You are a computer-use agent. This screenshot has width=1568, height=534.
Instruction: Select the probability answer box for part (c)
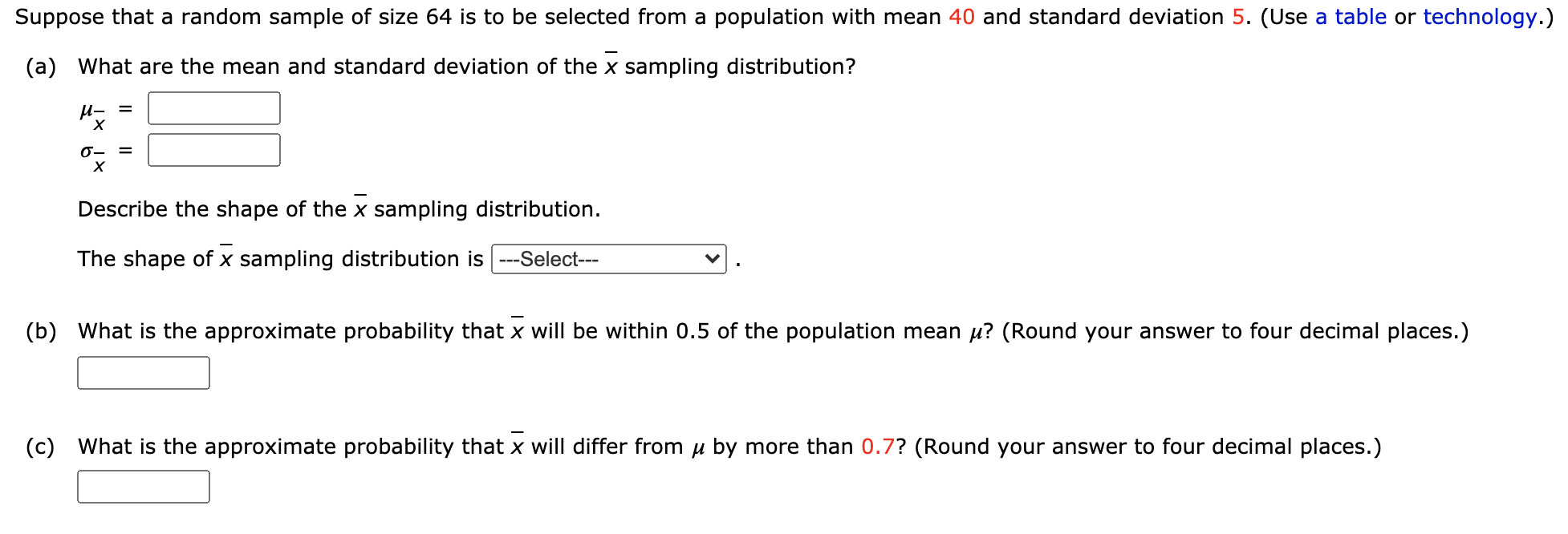click(x=143, y=487)
